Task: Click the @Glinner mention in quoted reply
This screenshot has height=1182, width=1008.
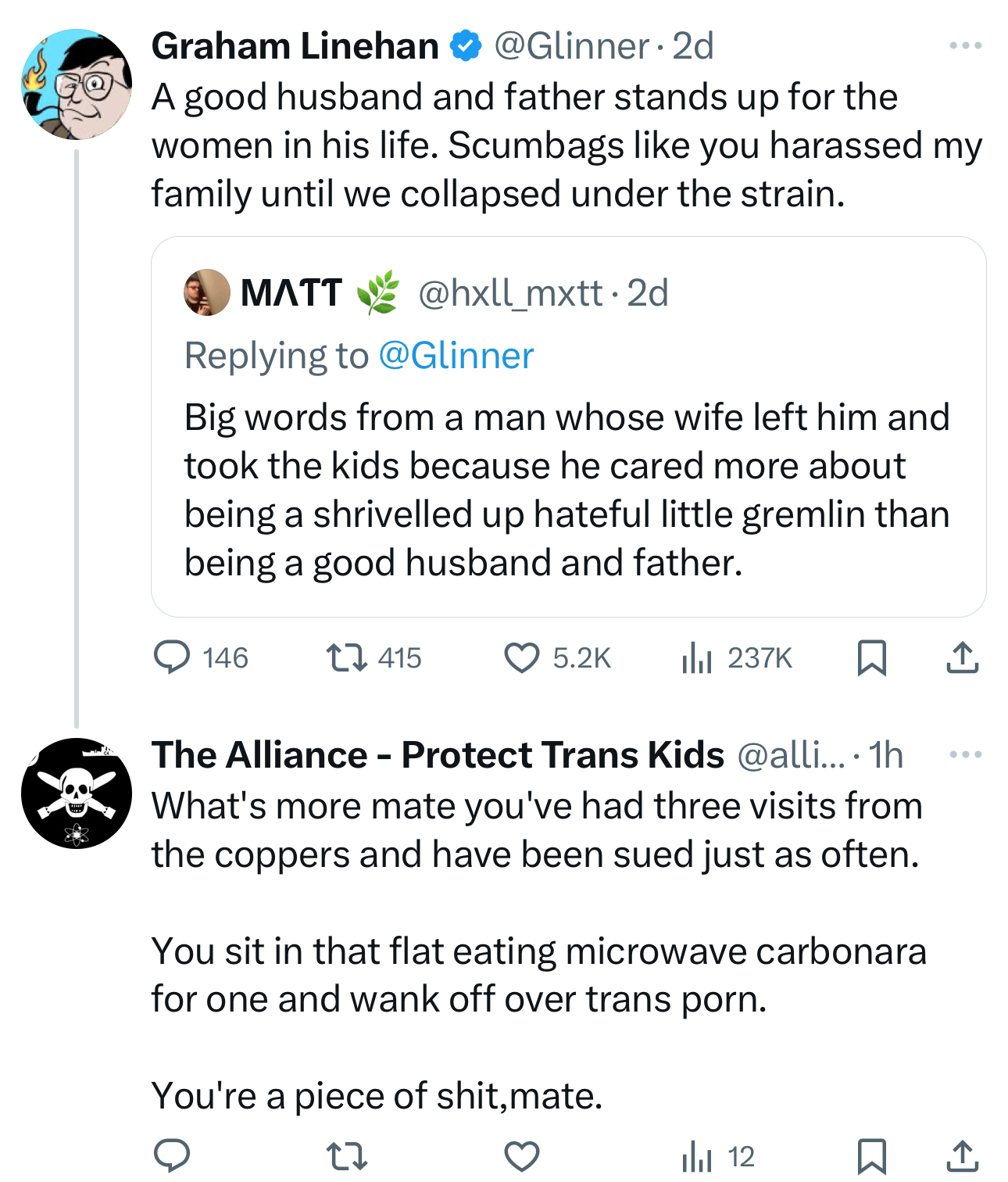Action: [456, 356]
